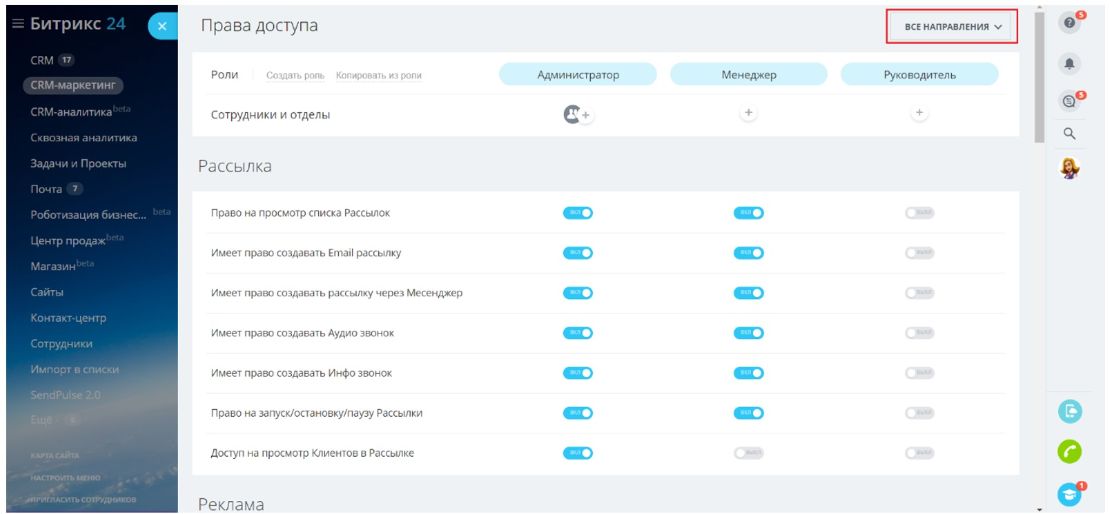Toggle Администратор right to view Рассылок list

click(x=578, y=213)
